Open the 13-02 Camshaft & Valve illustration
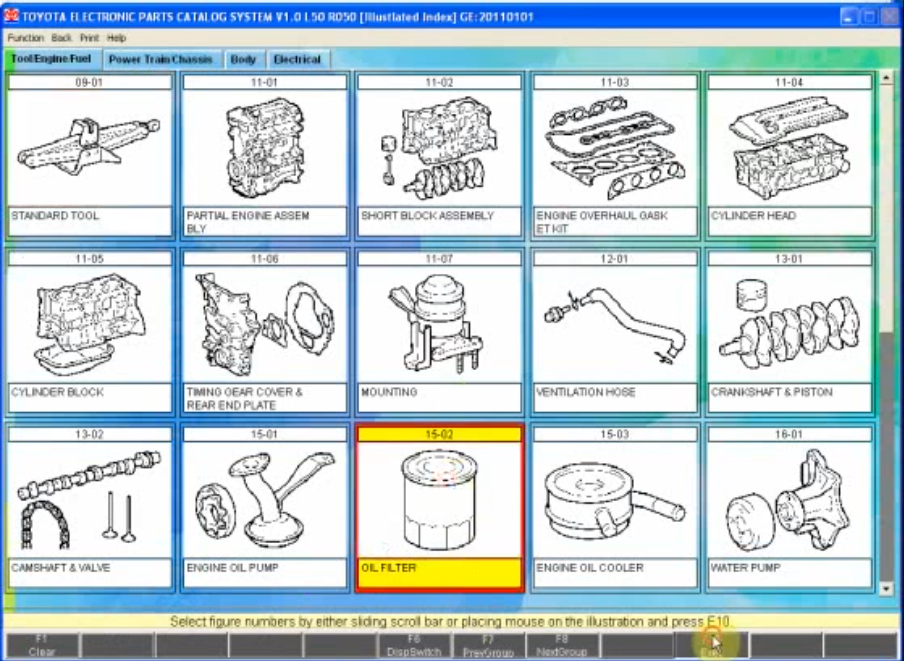This screenshot has height=661, width=904. point(89,508)
